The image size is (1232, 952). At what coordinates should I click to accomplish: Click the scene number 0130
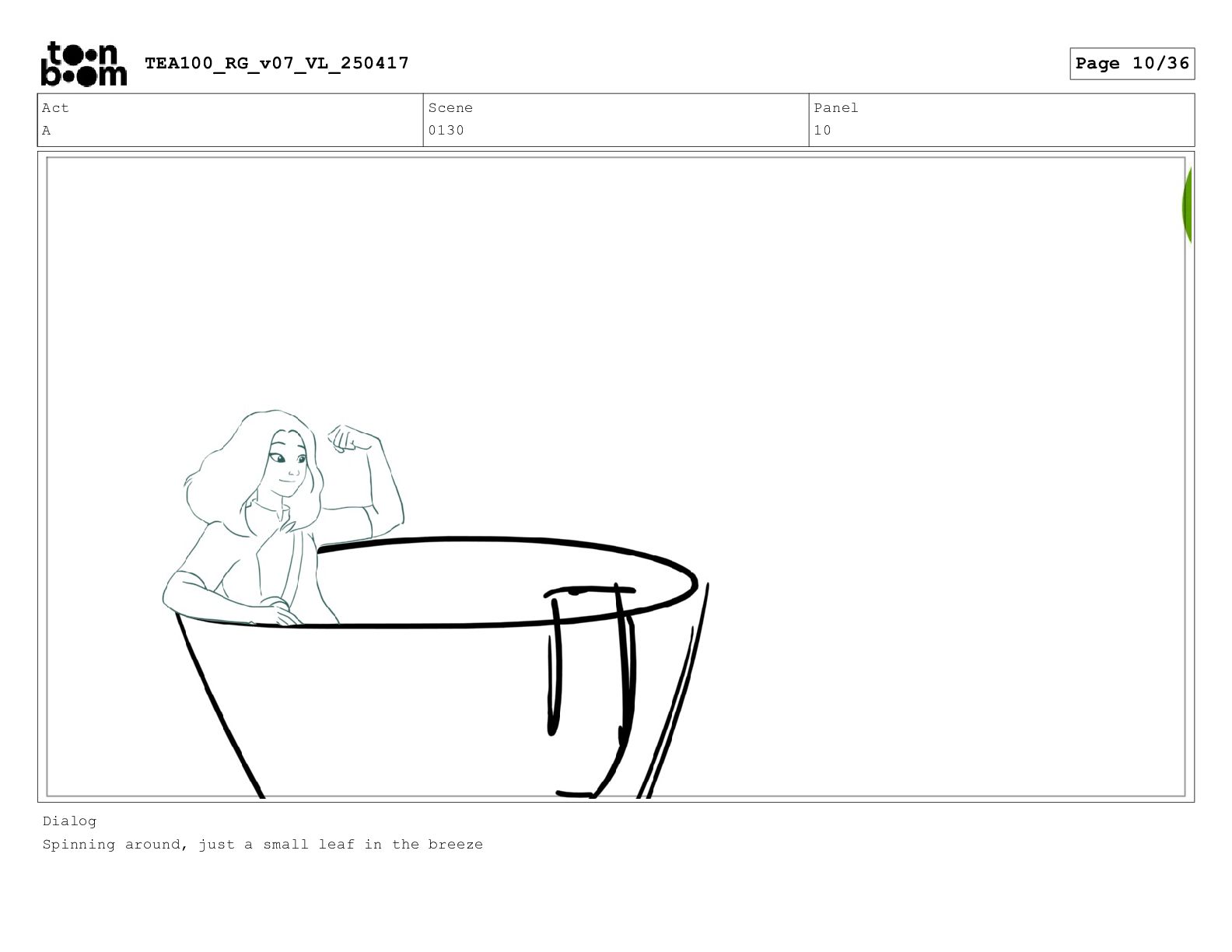pos(446,131)
